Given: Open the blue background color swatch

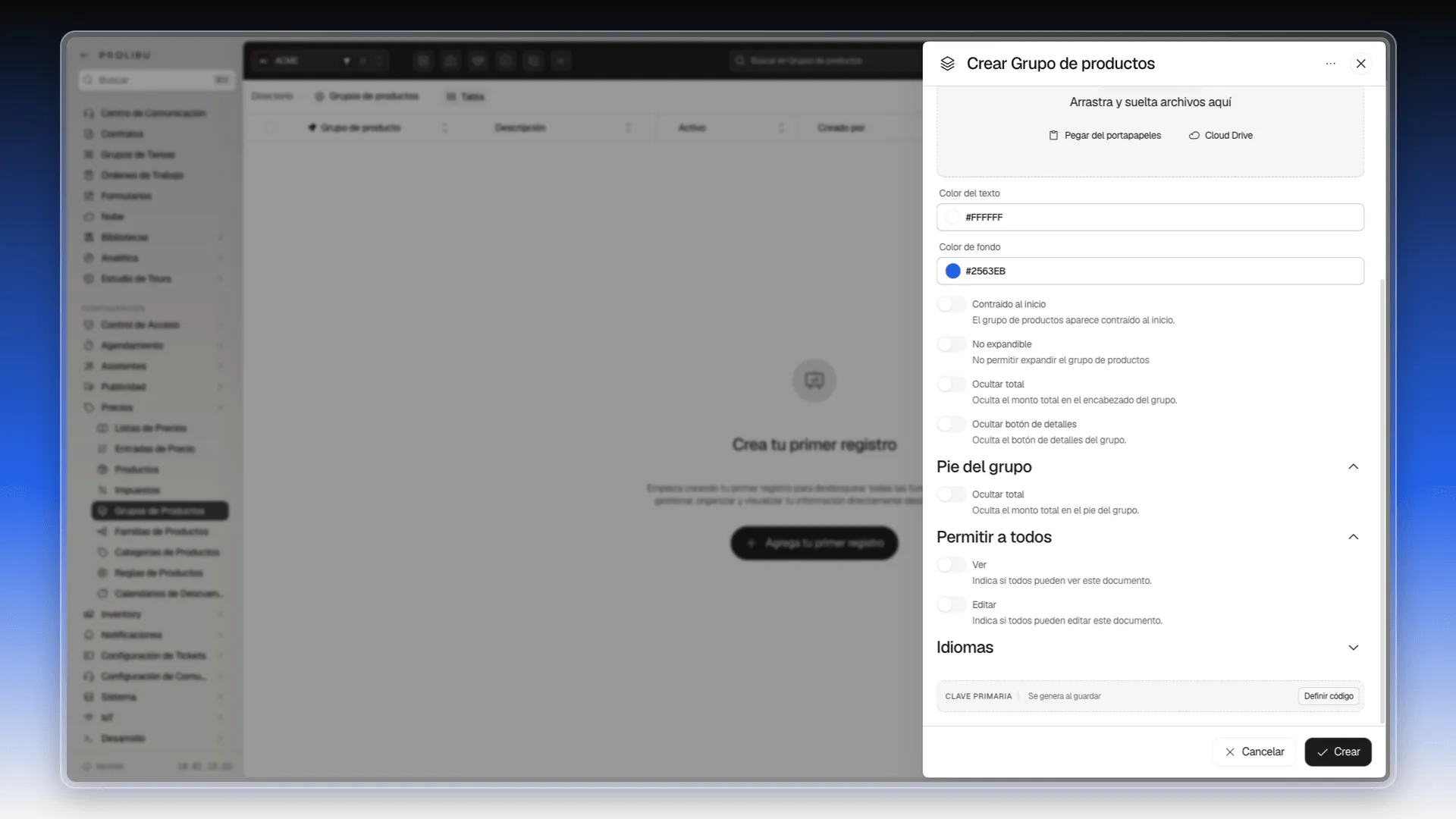Looking at the screenshot, I should coord(952,271).
